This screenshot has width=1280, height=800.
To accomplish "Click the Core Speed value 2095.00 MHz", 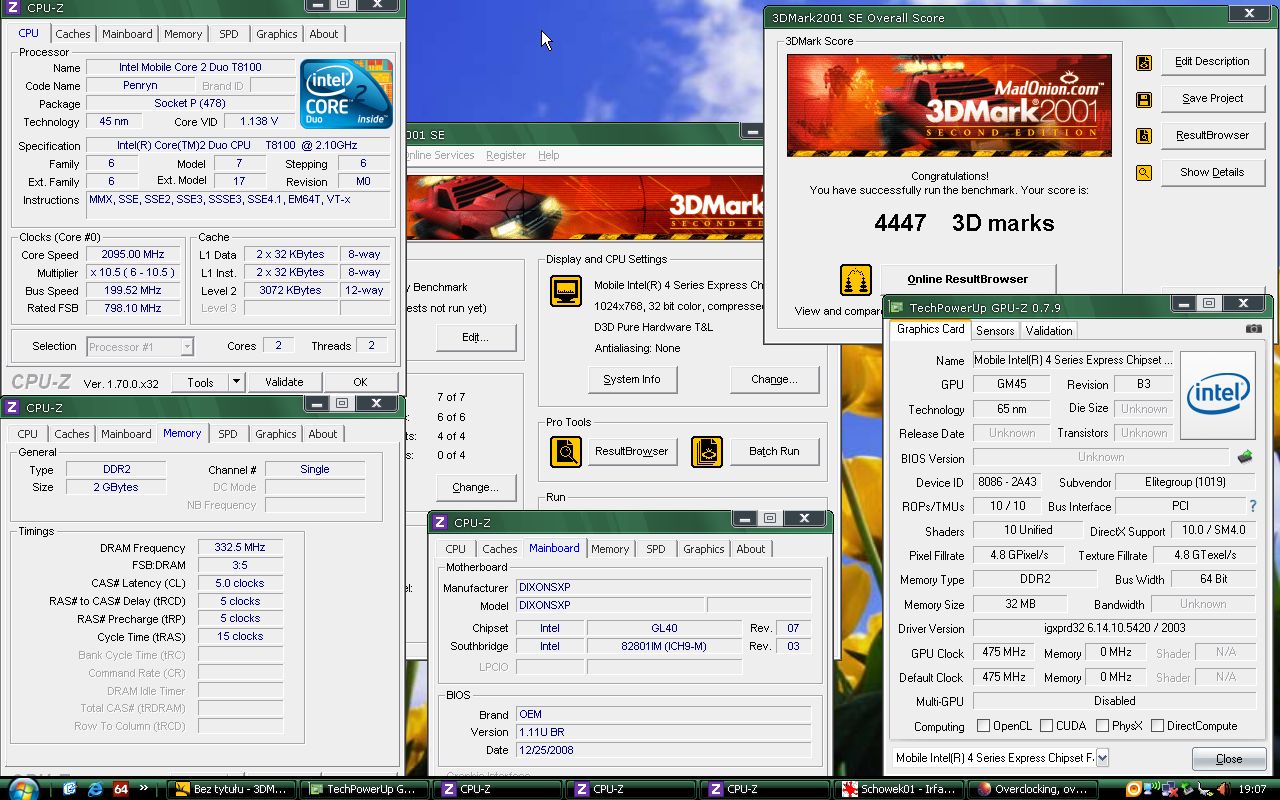I will coord(132,255).
